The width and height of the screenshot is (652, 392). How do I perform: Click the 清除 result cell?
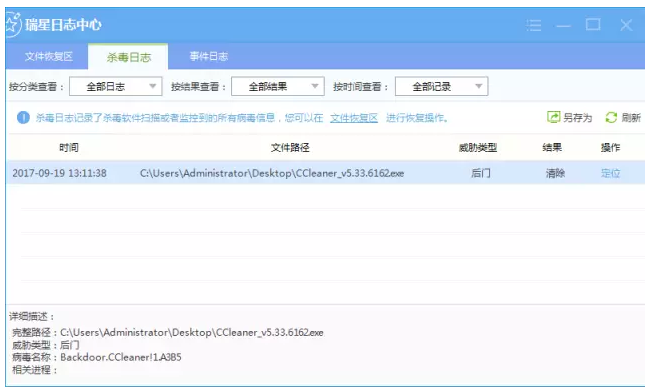(x=555, y=173)
